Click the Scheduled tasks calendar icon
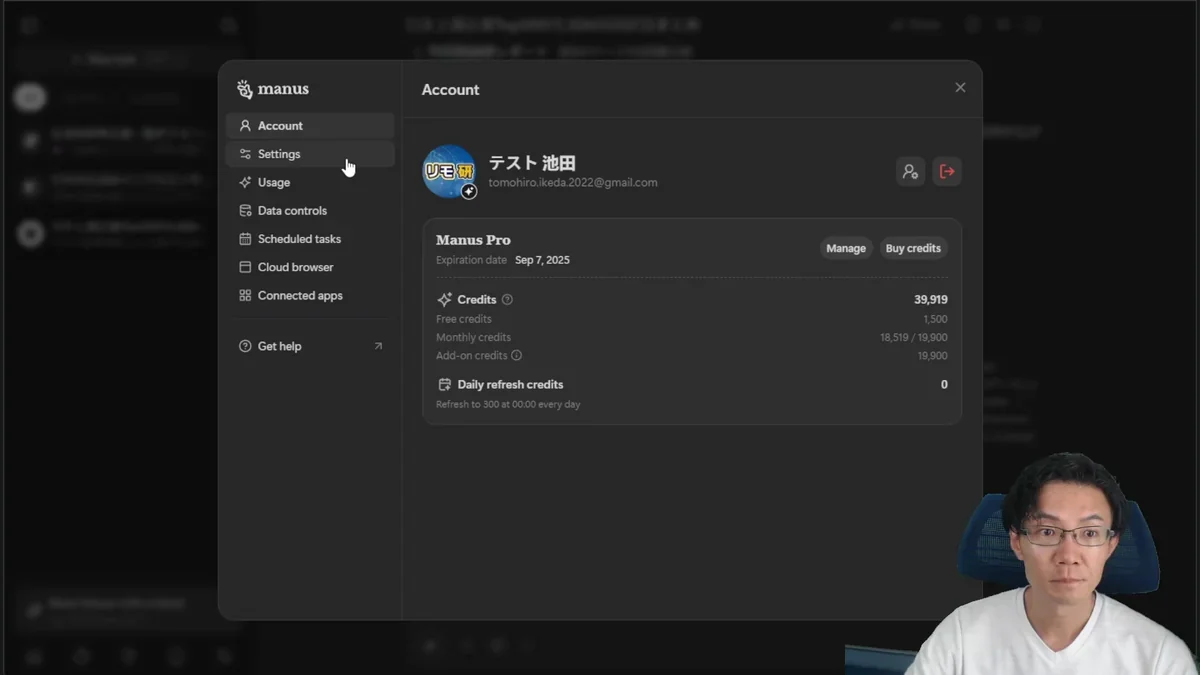 [x=245, y=239]
